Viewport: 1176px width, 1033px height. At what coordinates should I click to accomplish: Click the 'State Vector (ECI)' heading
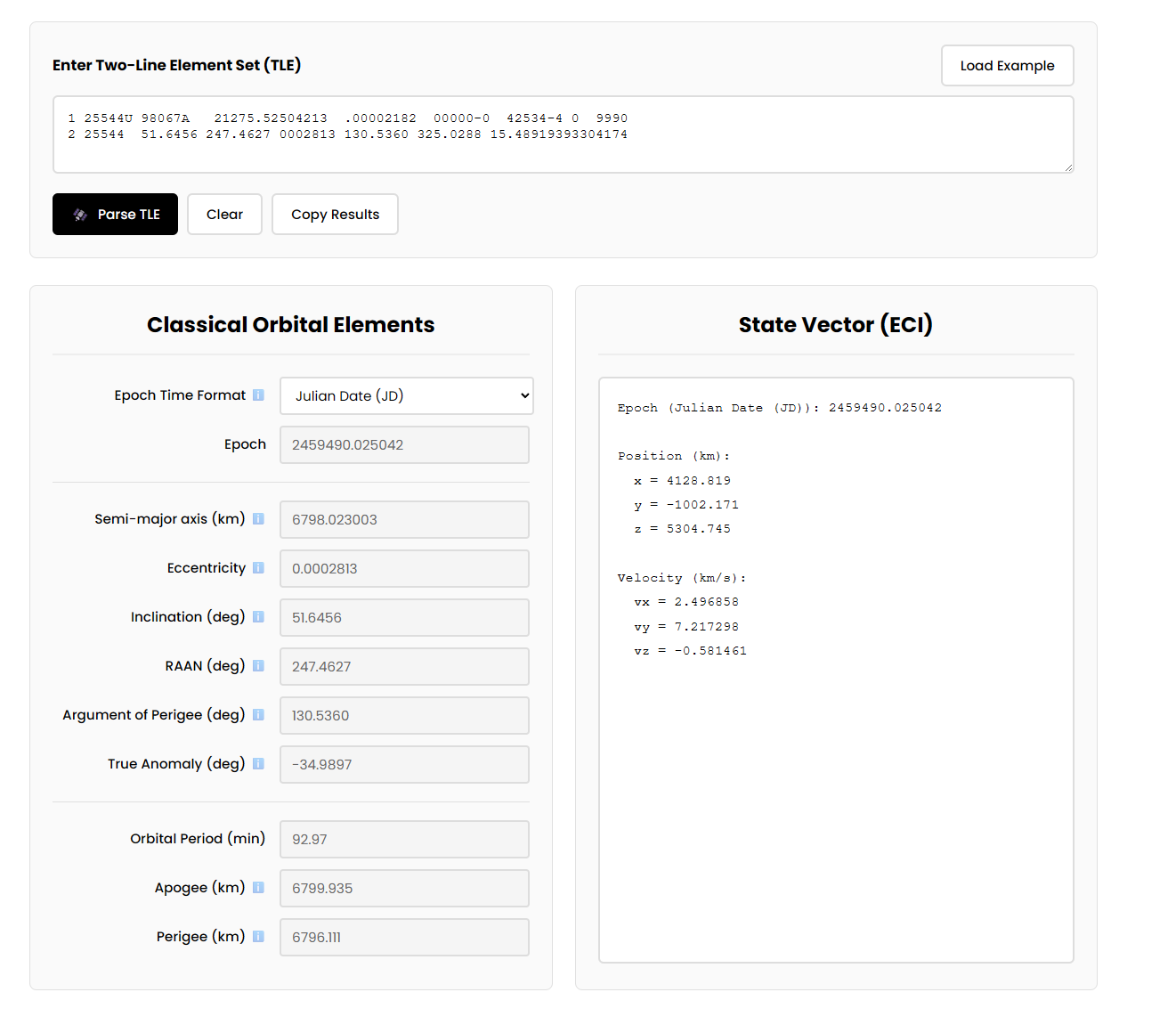(835, 324)
